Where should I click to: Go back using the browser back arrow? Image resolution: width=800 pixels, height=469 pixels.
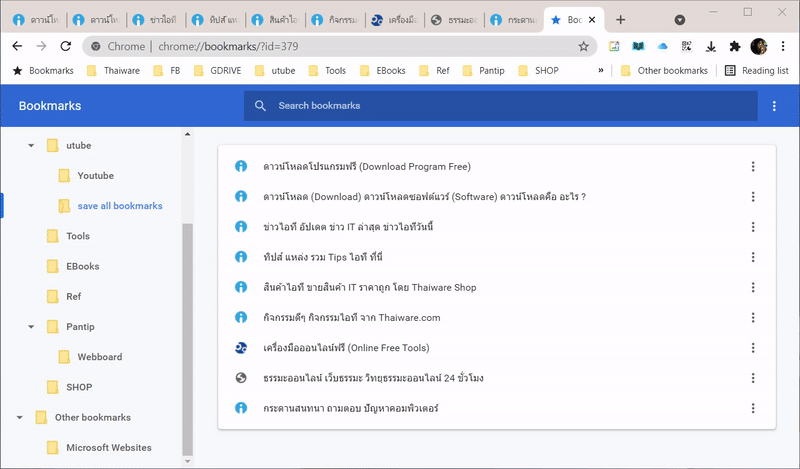(x=17, y=46)
